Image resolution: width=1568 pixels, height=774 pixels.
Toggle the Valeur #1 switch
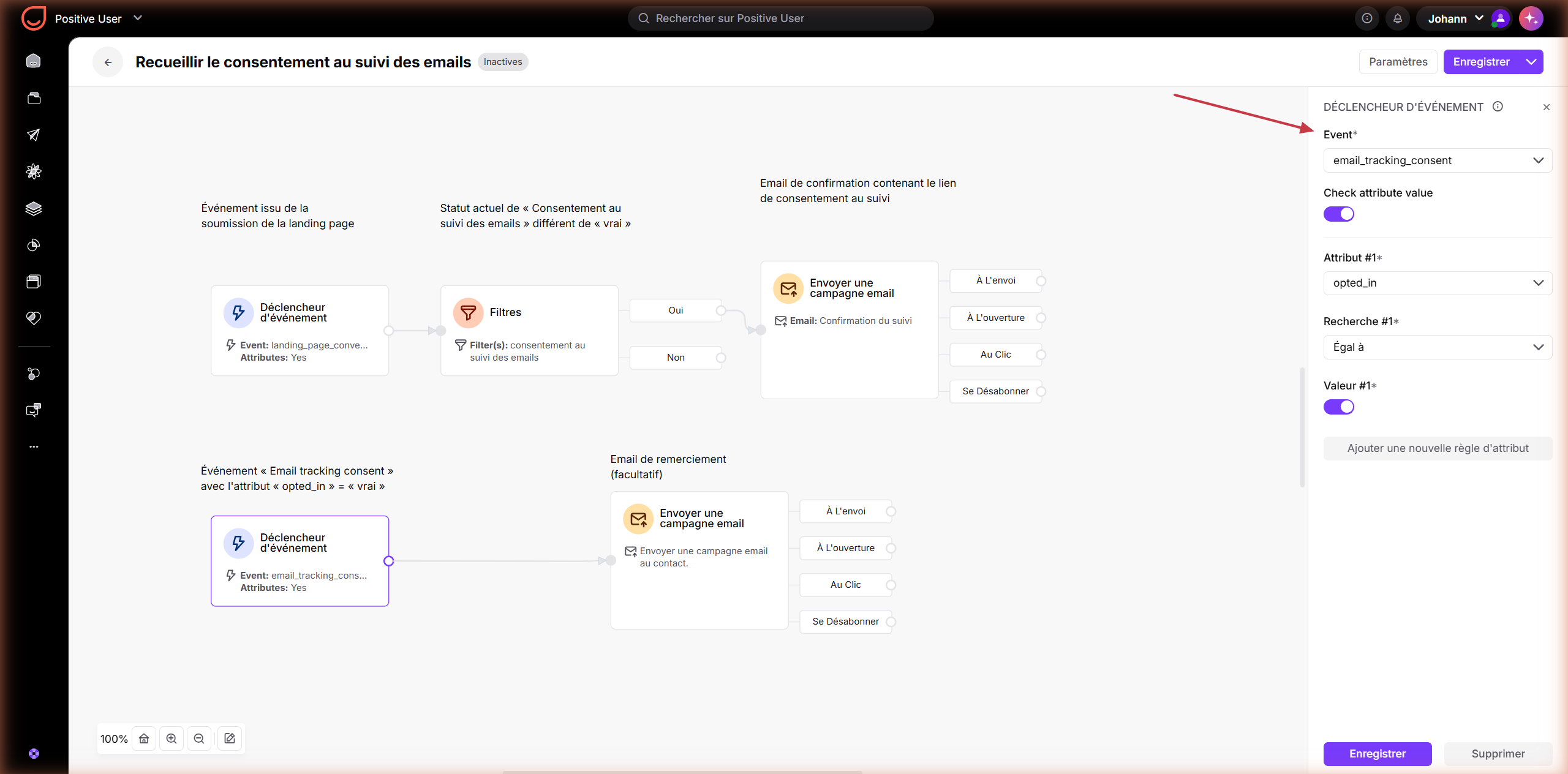pos(1339,407)
